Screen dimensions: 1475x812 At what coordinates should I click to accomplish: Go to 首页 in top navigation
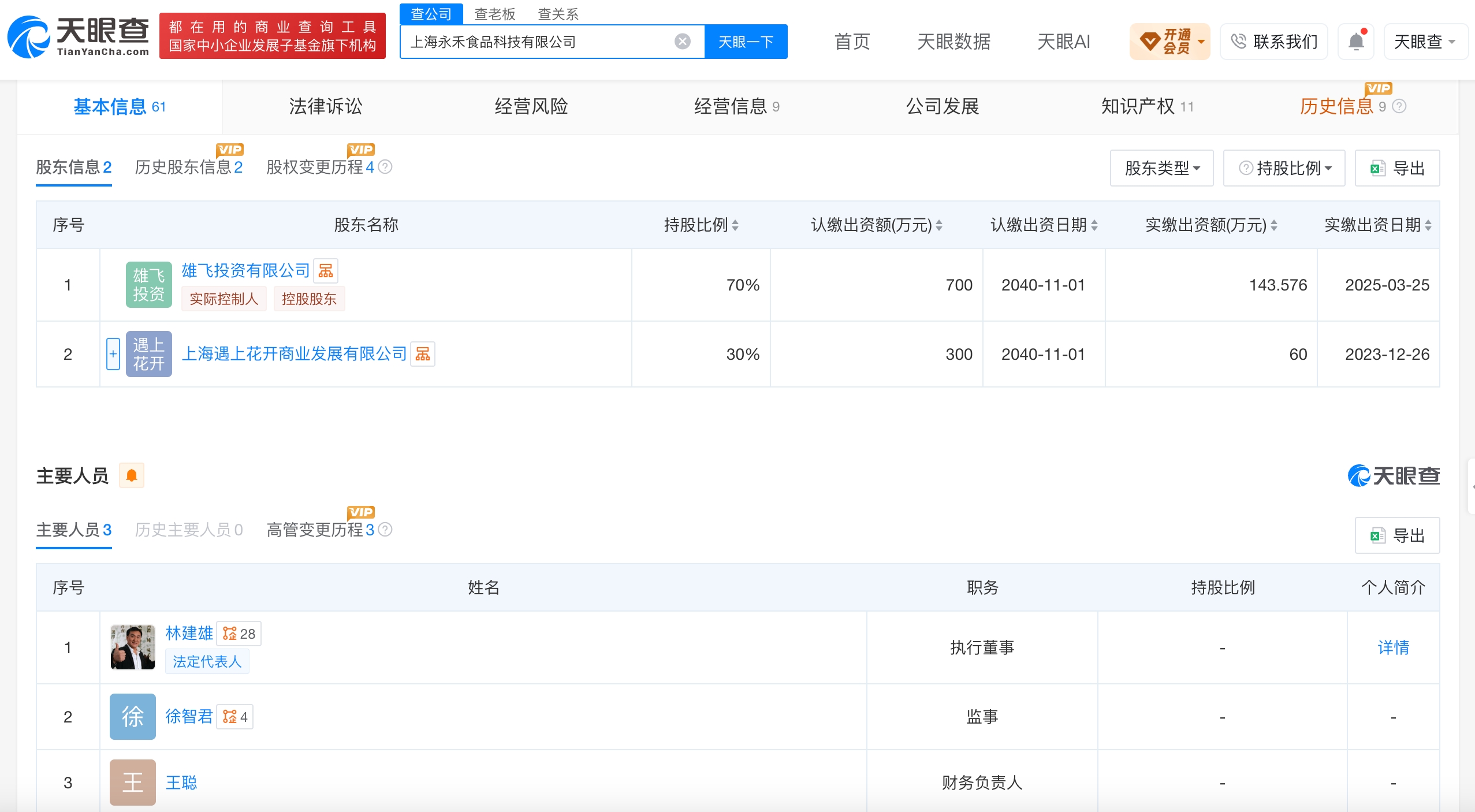pyautogui.click(x=852, y=42)
